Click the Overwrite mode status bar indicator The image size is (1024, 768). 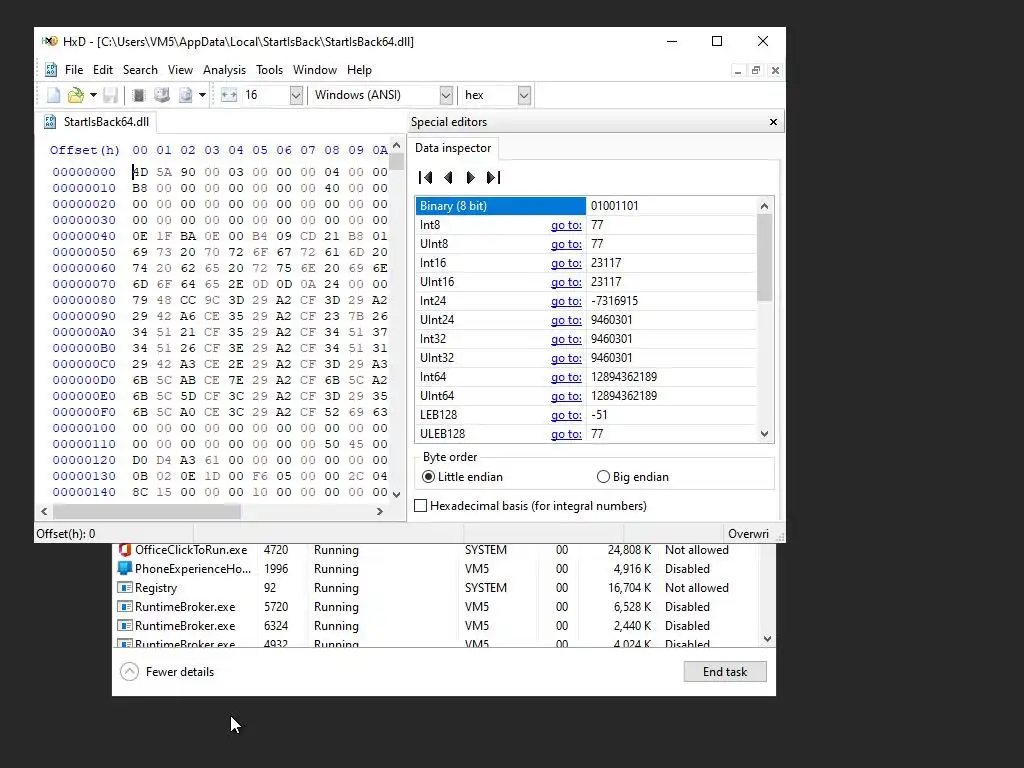point(748,534)
